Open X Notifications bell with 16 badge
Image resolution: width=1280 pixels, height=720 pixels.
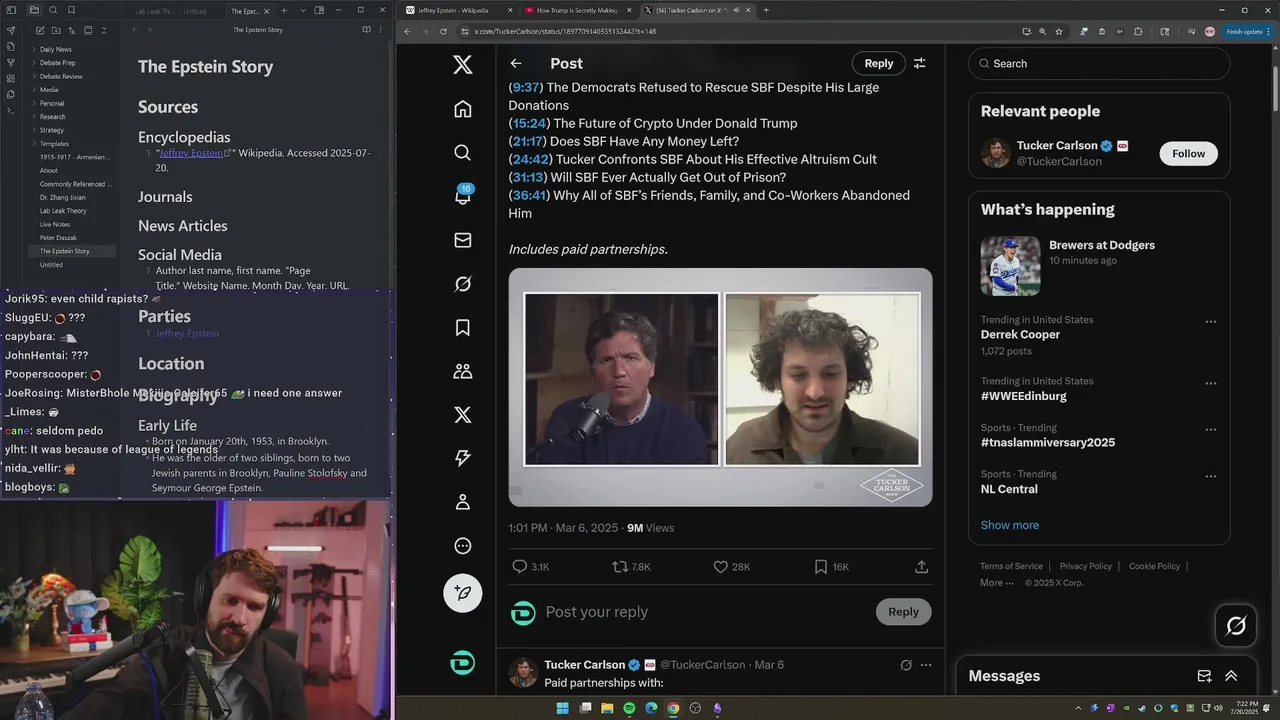pos(462,196)
